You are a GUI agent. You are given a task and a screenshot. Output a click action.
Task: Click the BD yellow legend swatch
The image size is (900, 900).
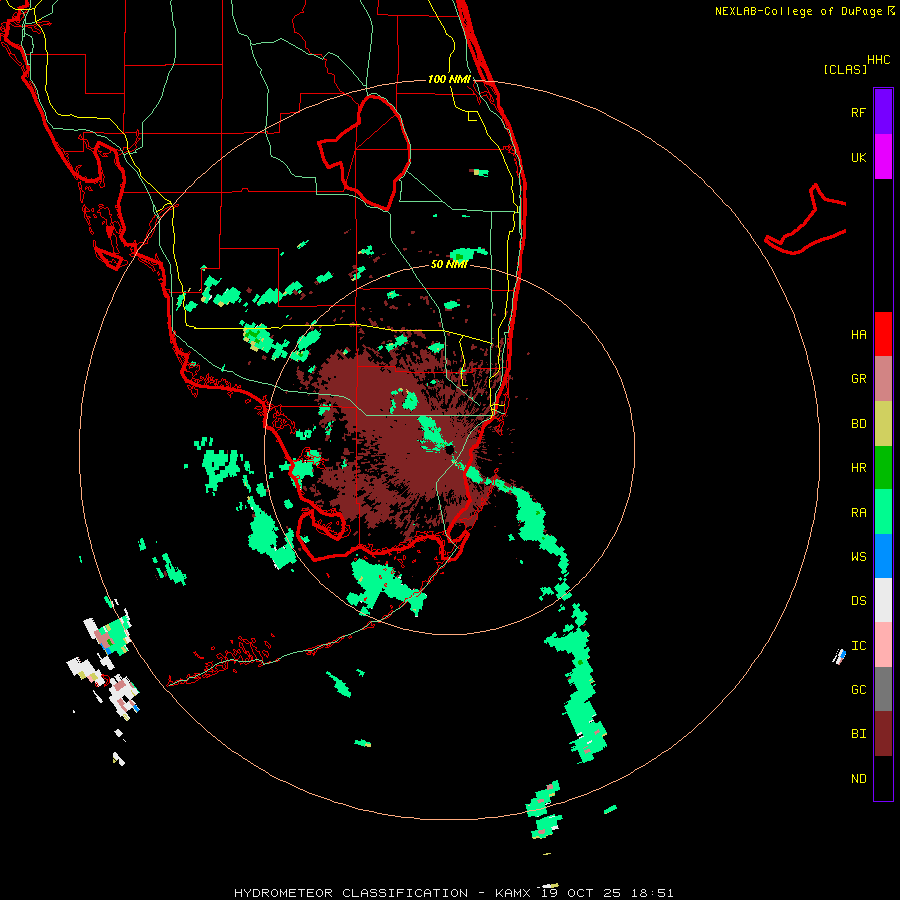coord(883,423)
